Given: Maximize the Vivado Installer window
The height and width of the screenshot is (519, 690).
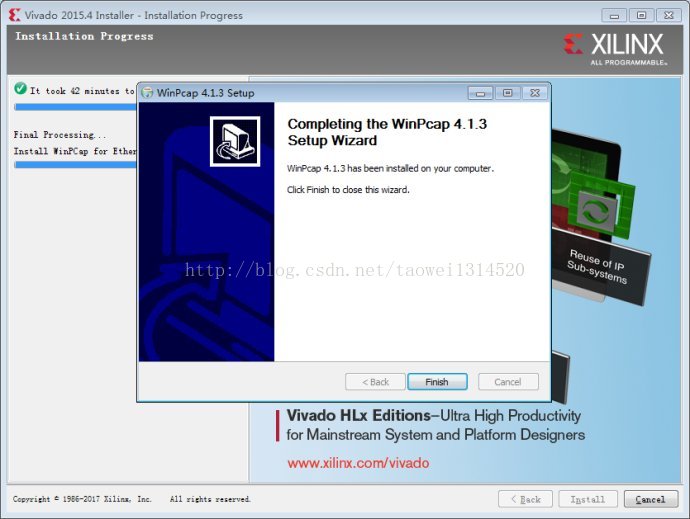Looking at the screenshot, I should point(642,15).
